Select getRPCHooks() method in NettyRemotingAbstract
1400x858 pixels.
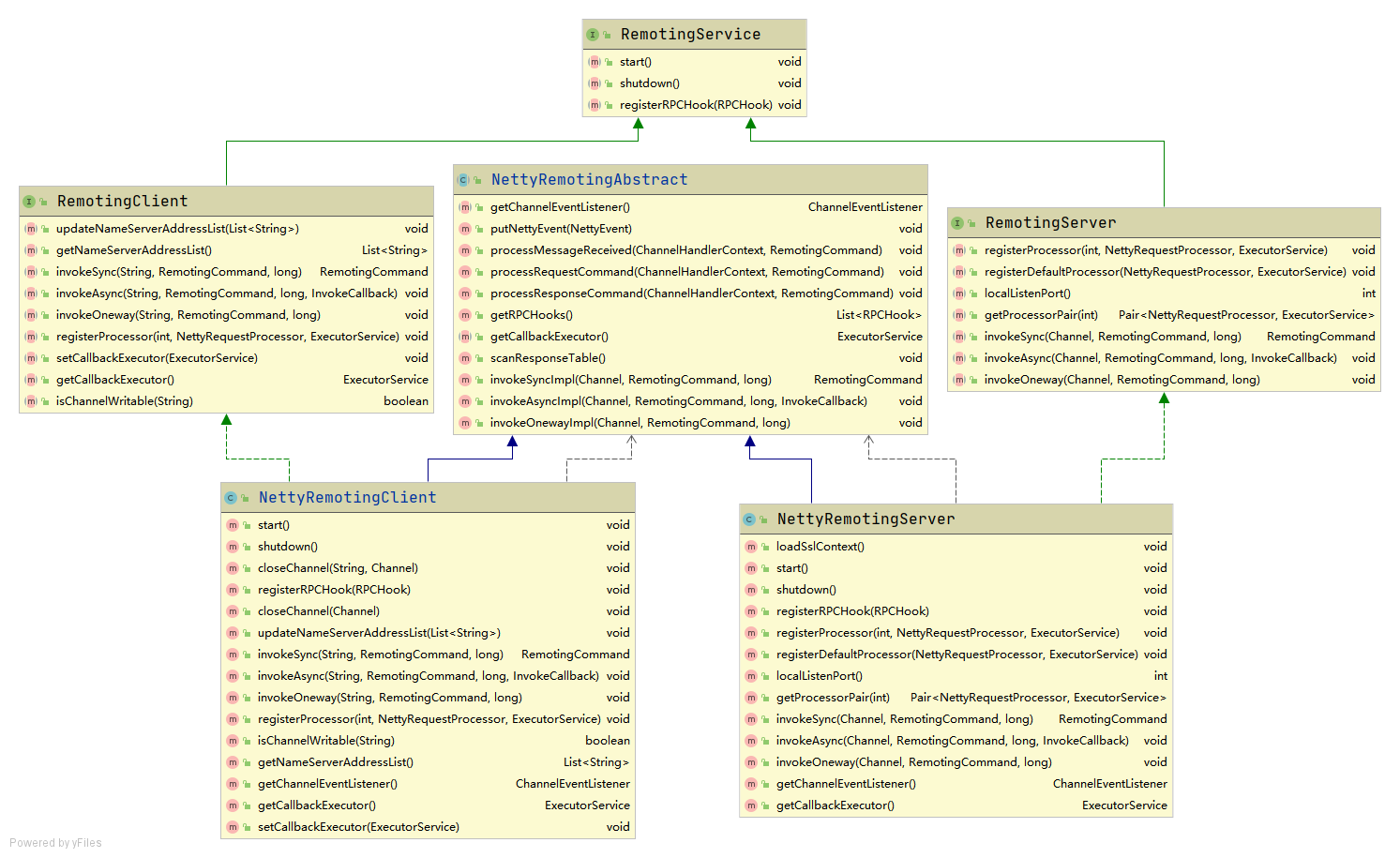click(x=531, y=315)
